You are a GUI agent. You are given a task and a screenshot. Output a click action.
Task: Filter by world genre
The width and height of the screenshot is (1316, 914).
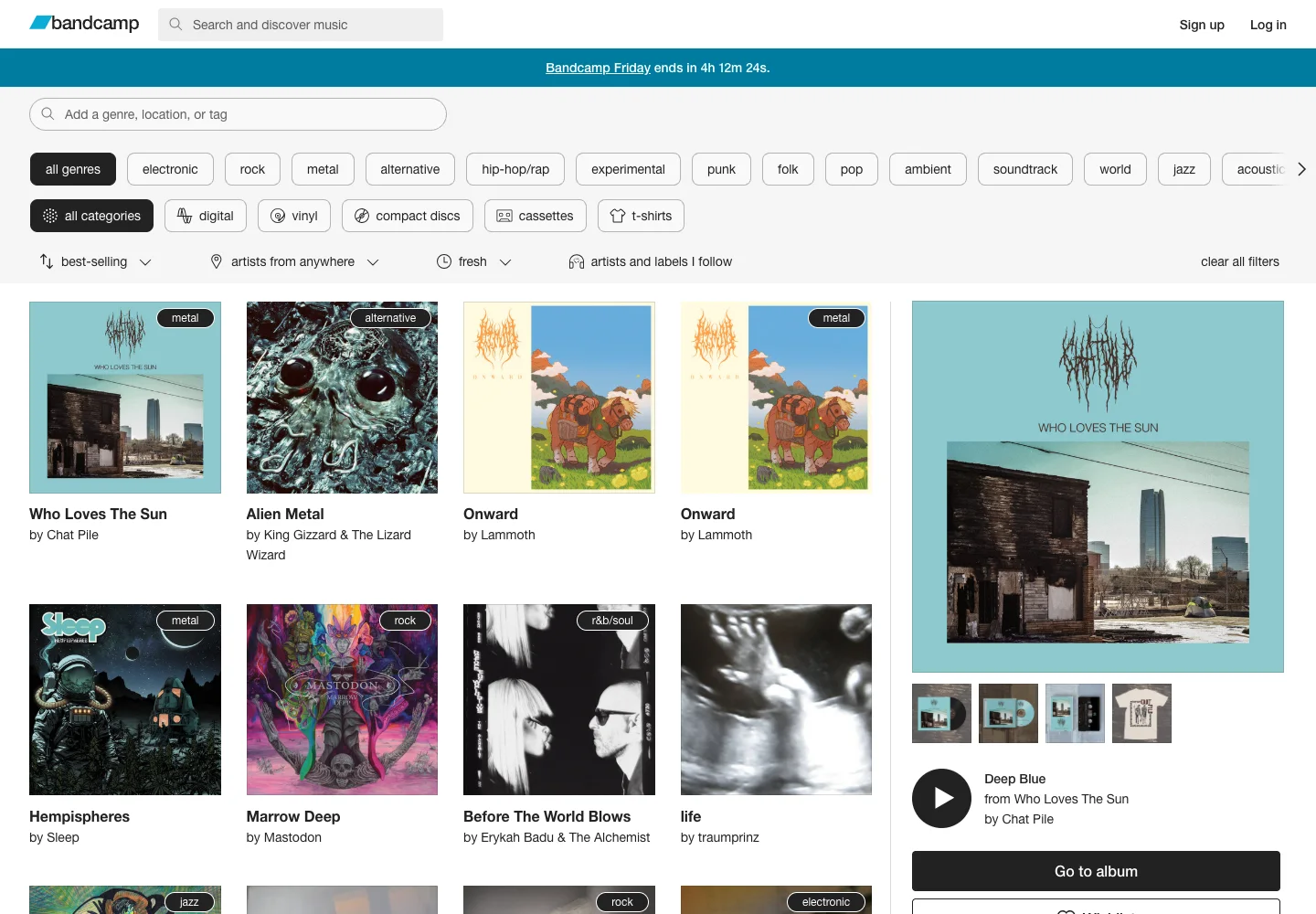[1115, 169]
